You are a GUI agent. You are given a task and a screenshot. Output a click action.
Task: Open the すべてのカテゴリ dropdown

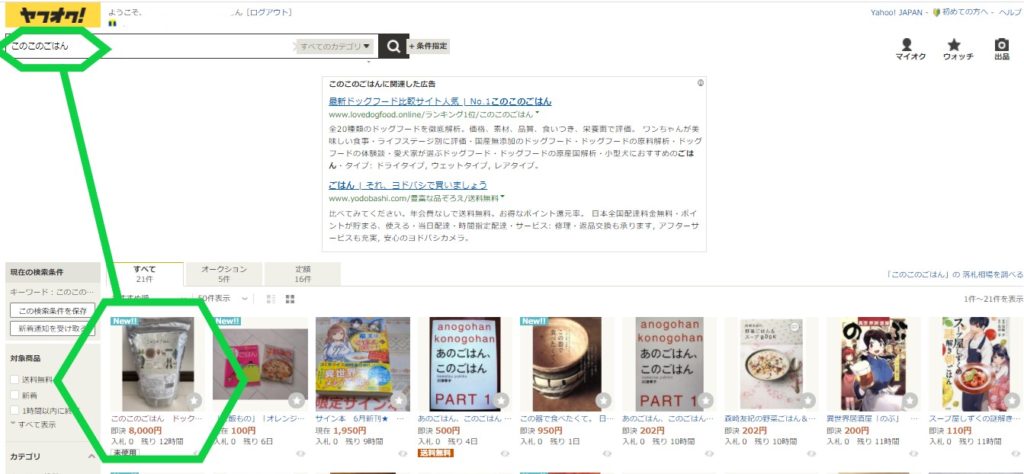(x=336, y=46)
